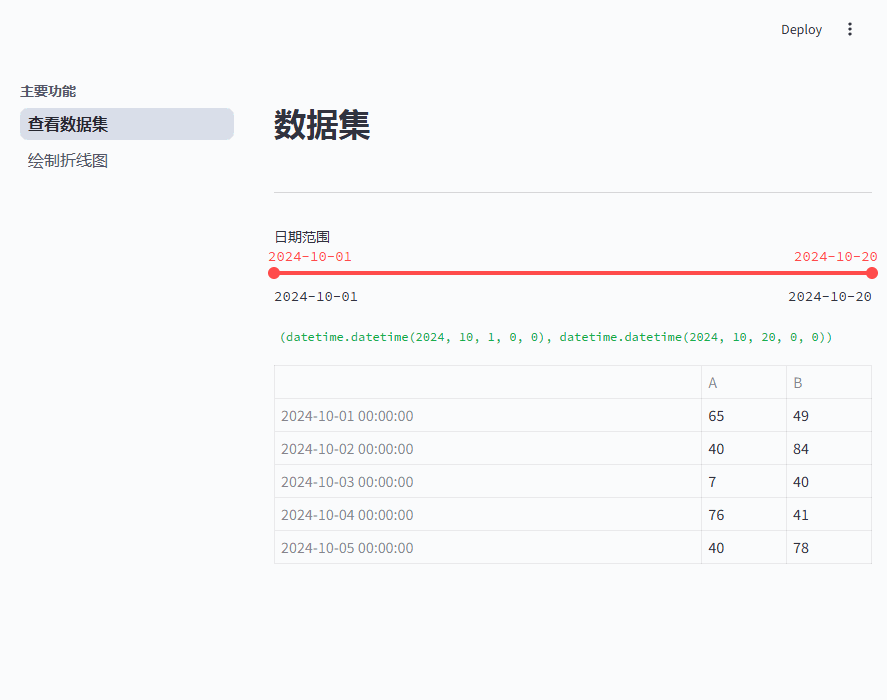Click column header B
This screenshot has width=887, height=700.
(829, 383)
